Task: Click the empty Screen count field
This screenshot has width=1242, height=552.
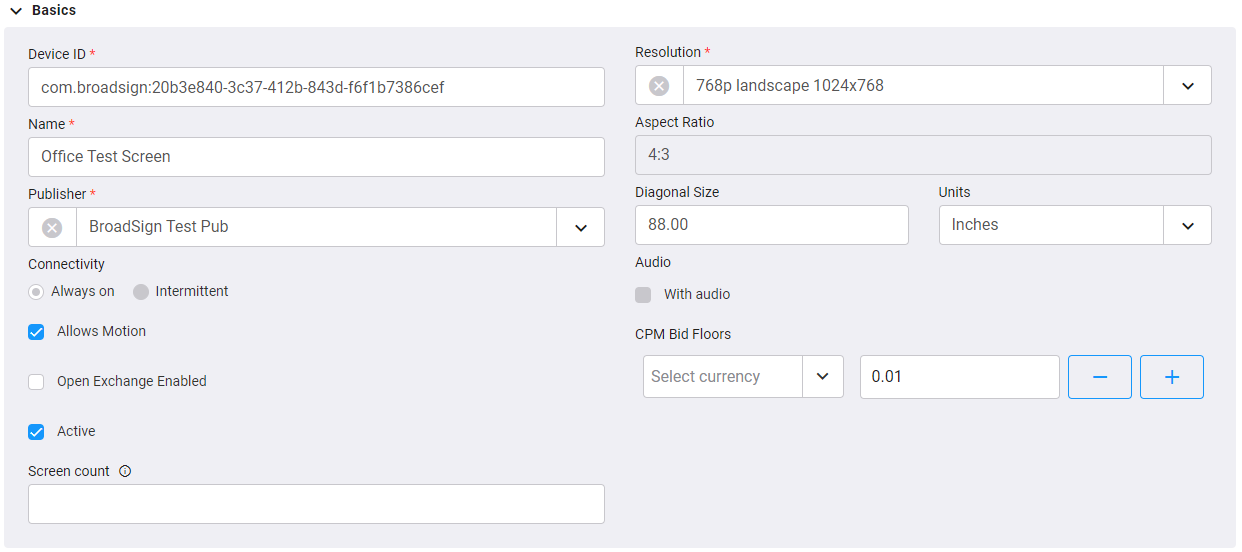Action: (316, 504)
